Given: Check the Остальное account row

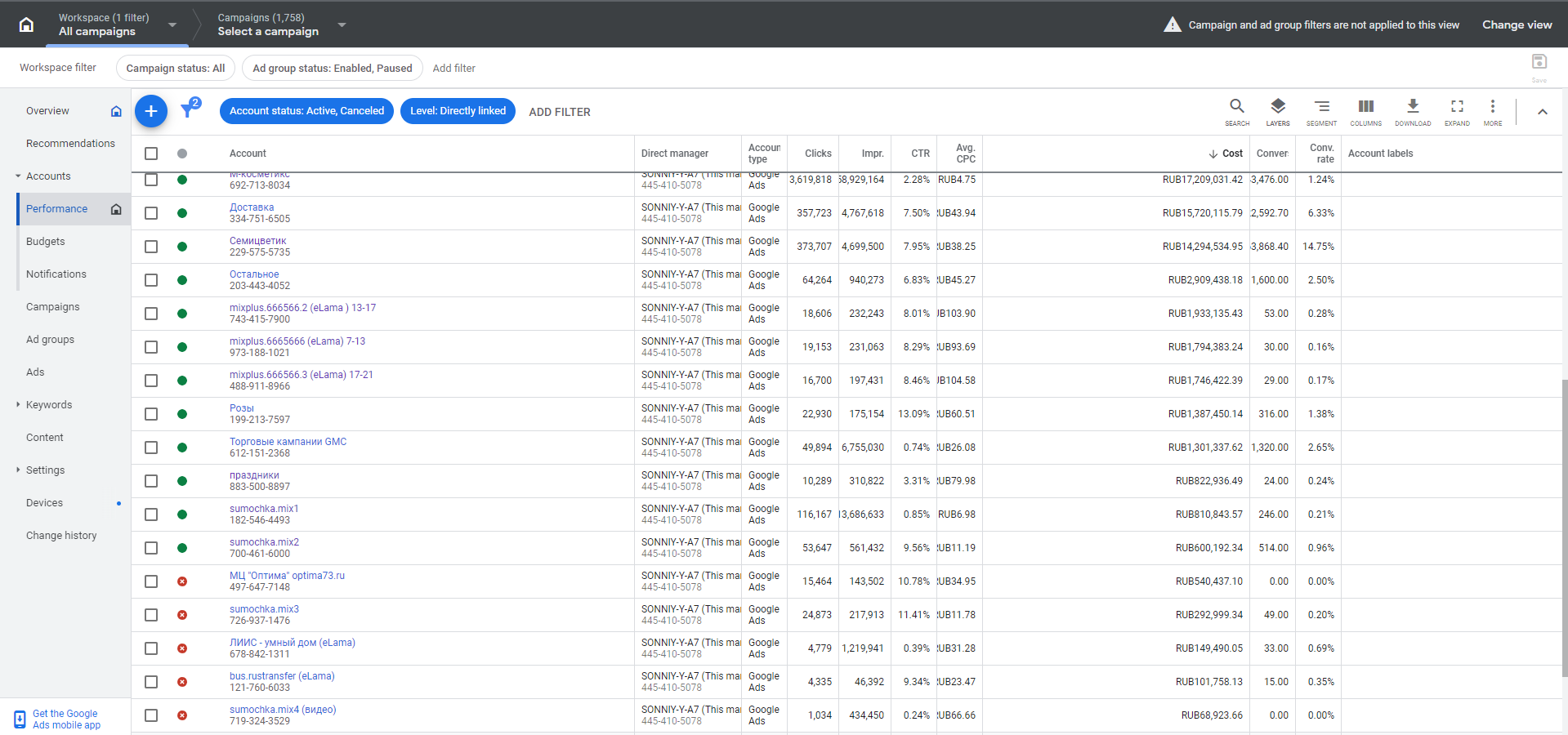Looking at the screenshot, I should [x=151, y=280].
